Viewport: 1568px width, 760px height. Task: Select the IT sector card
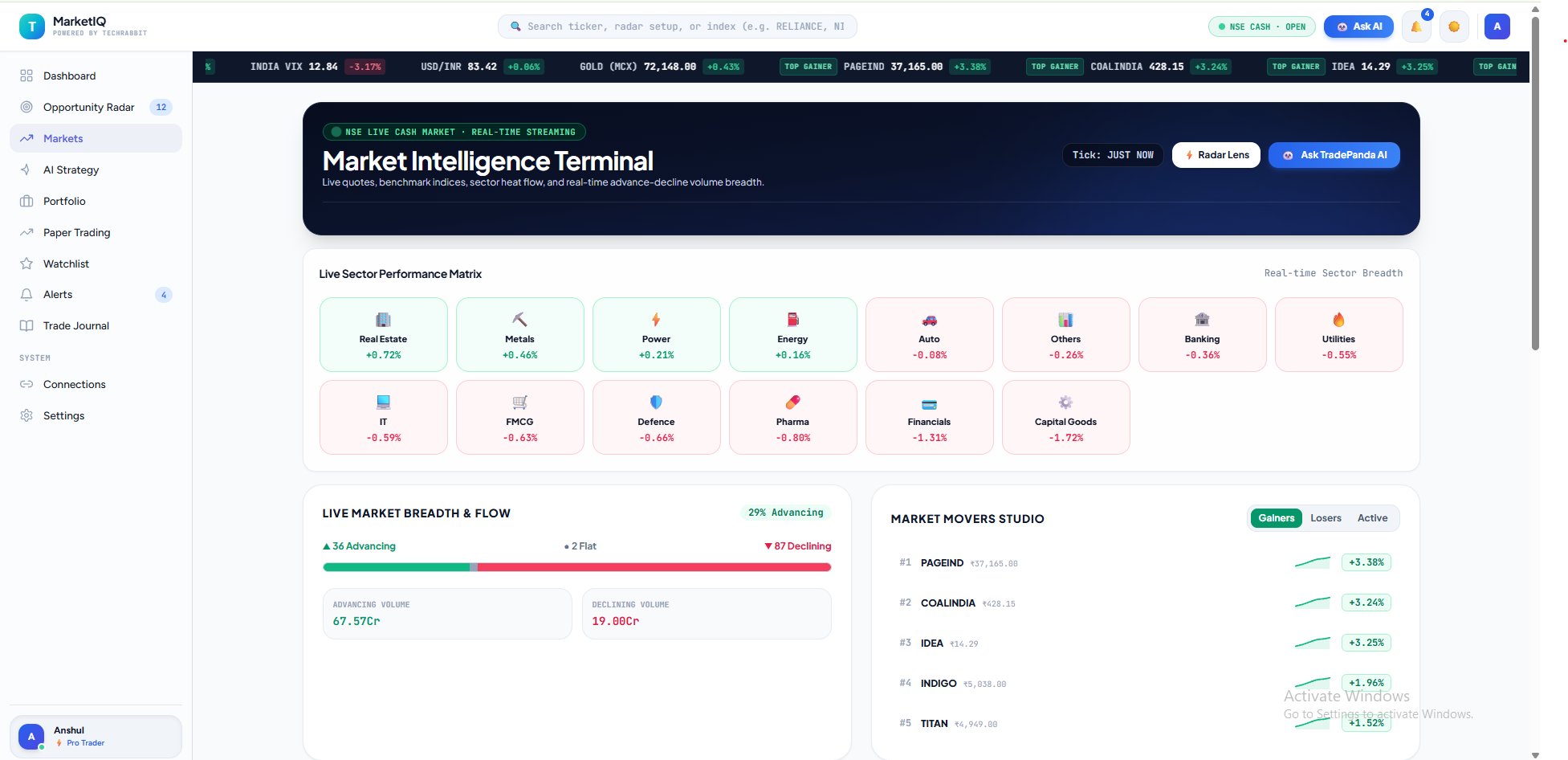(x=384, y=417)
